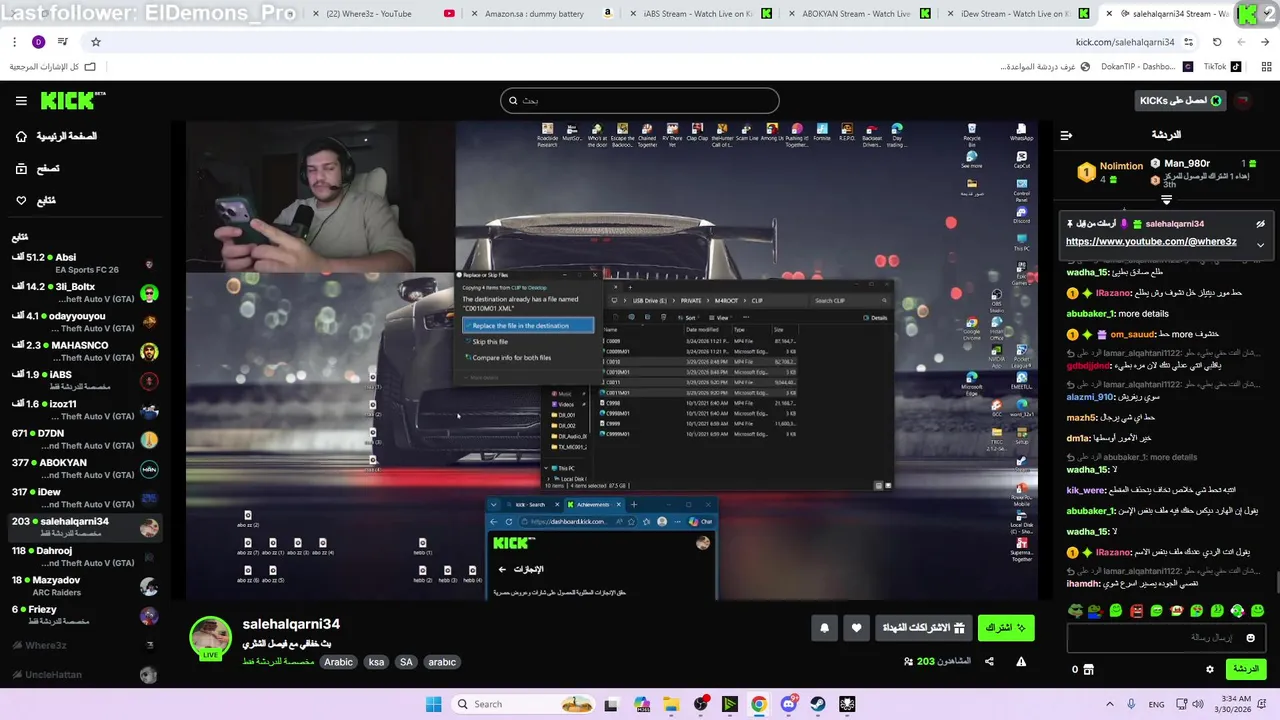
Task: Open Absi channel in followed list
Action: [x=85, y=263]
